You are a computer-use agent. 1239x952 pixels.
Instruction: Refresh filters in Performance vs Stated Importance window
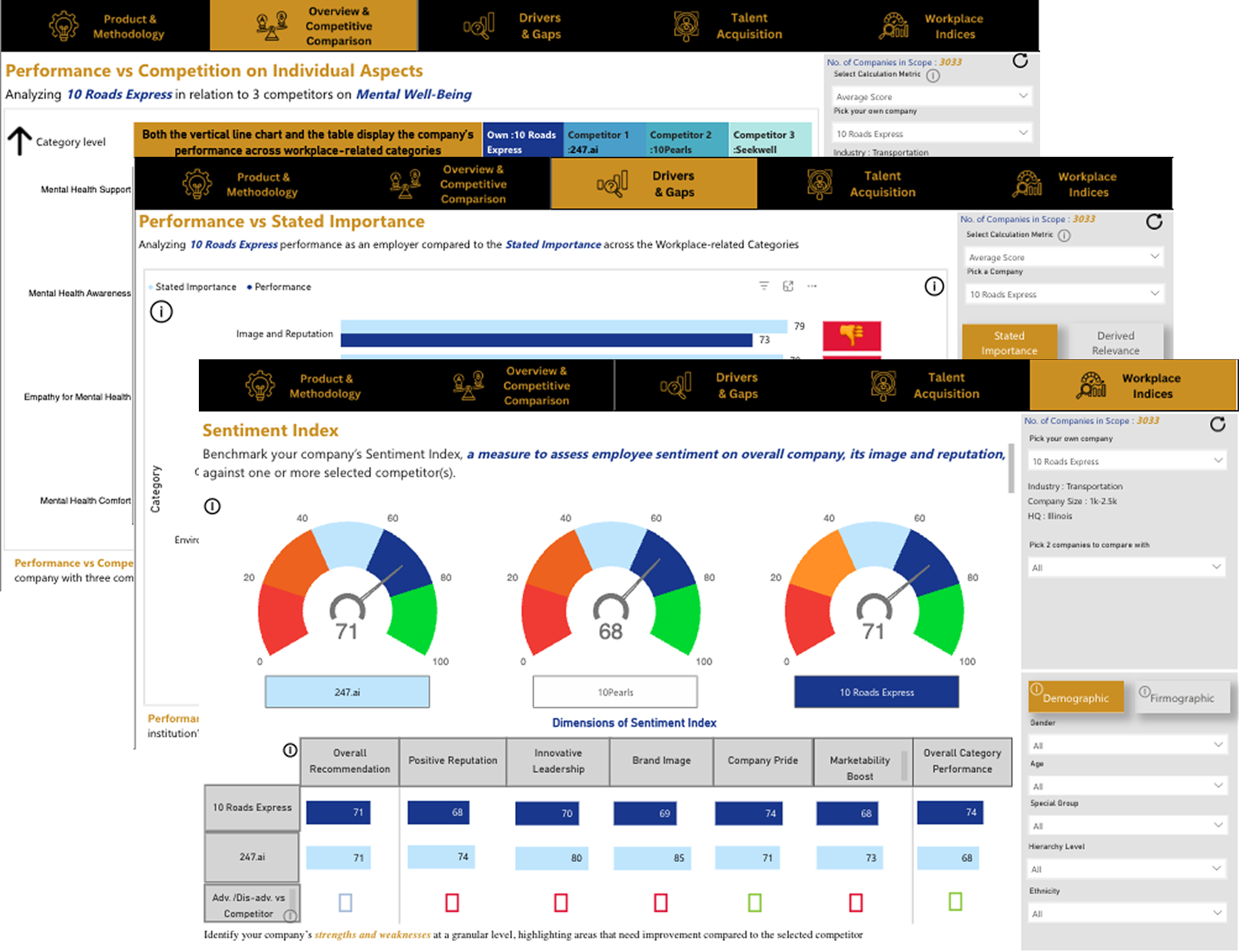click(1154, 222)
